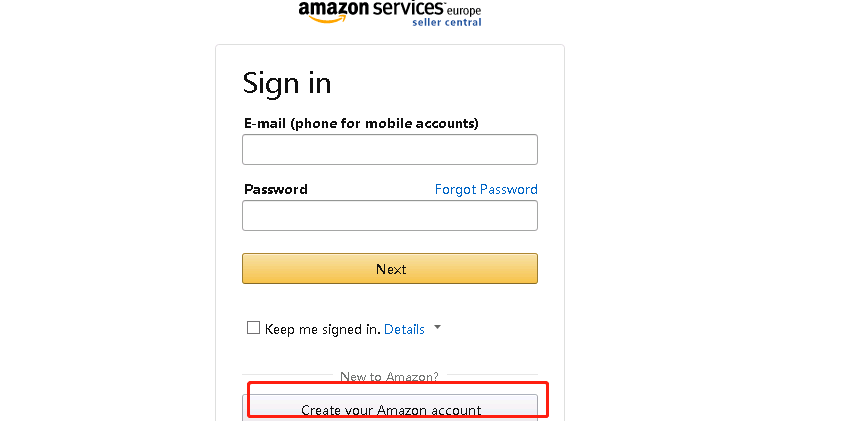This screenshot has height=421, width=861.
Task: Click the Amazon Services Europe logo
Action: click(x=390, y=12)
